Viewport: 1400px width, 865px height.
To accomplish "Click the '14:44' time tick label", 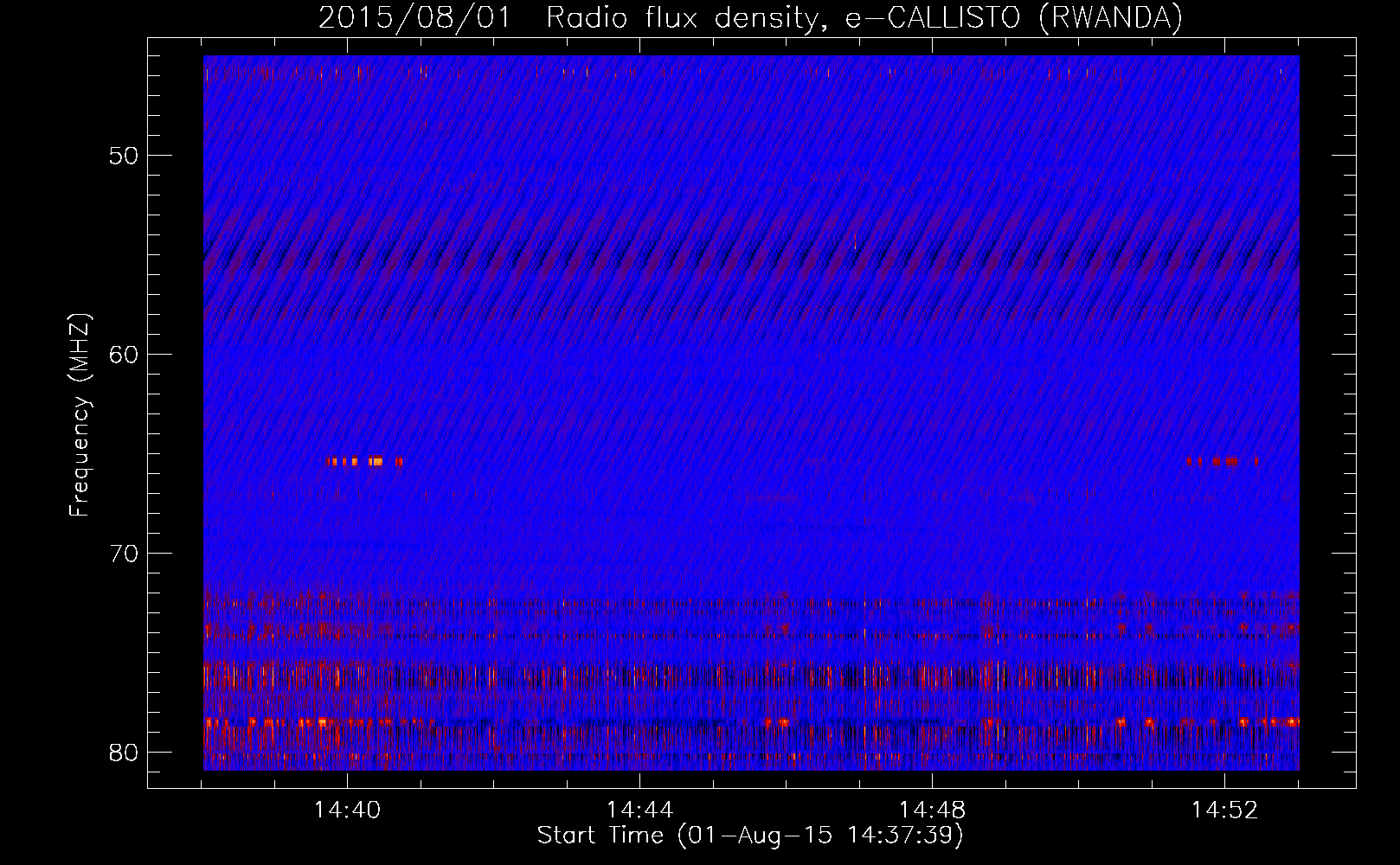I will point(639,811).
